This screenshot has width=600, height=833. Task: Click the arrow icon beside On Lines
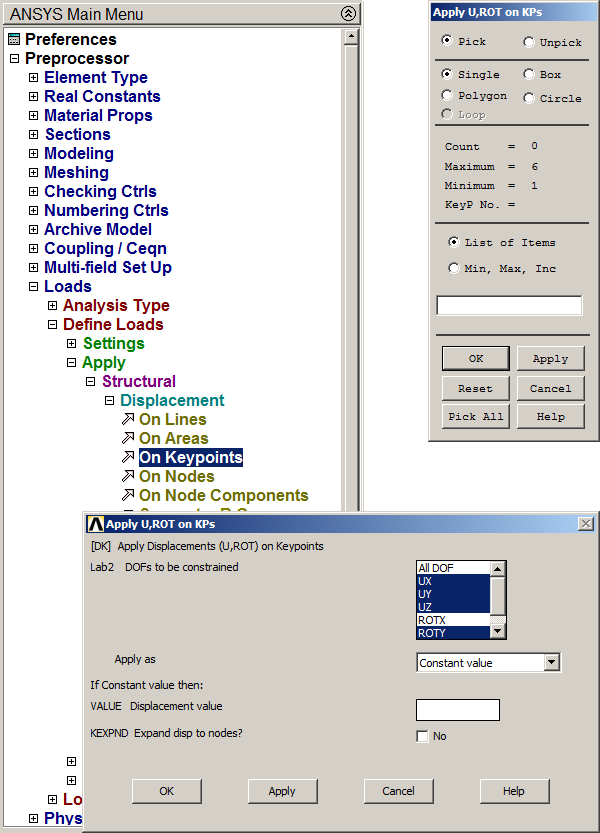[127, 419]
